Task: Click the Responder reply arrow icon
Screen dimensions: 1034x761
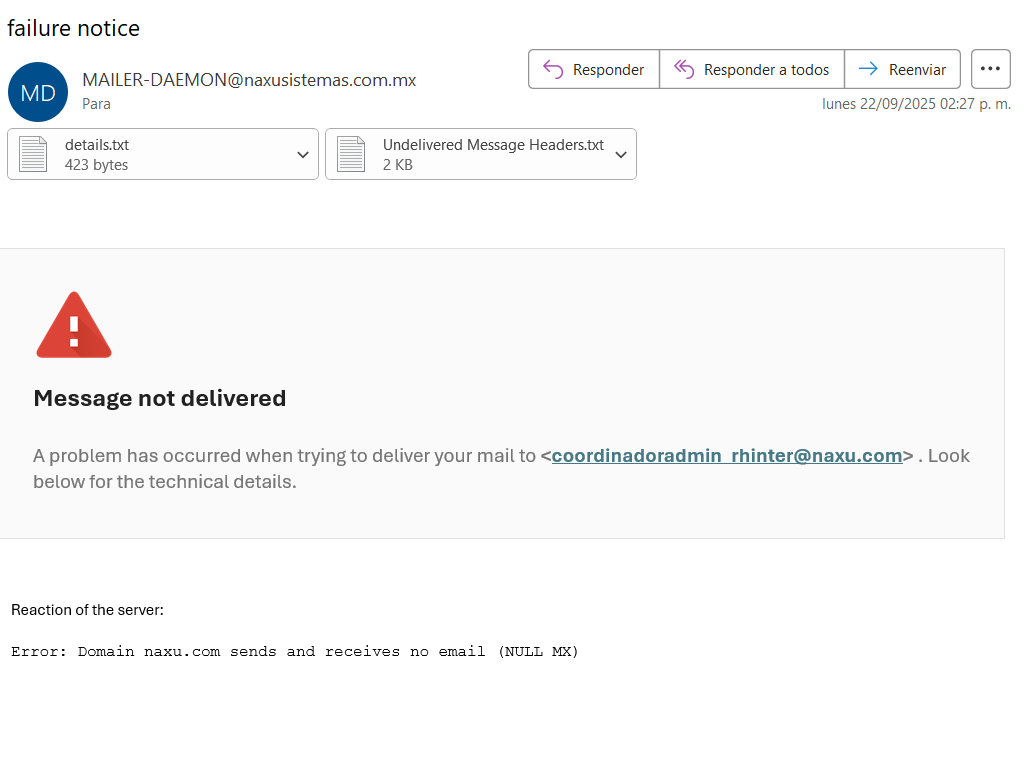Action: point(553,69)
